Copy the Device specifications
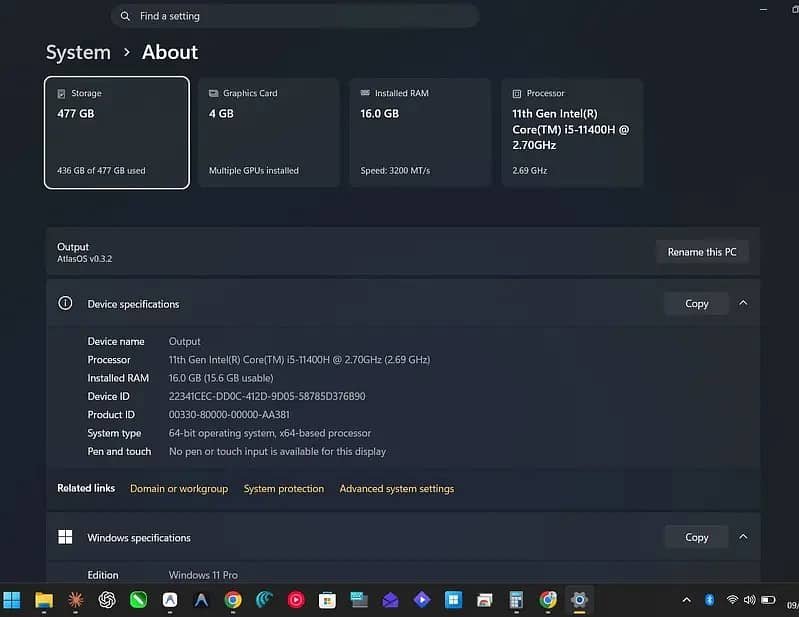Viewport: 799px width, 617px height. 697,304
